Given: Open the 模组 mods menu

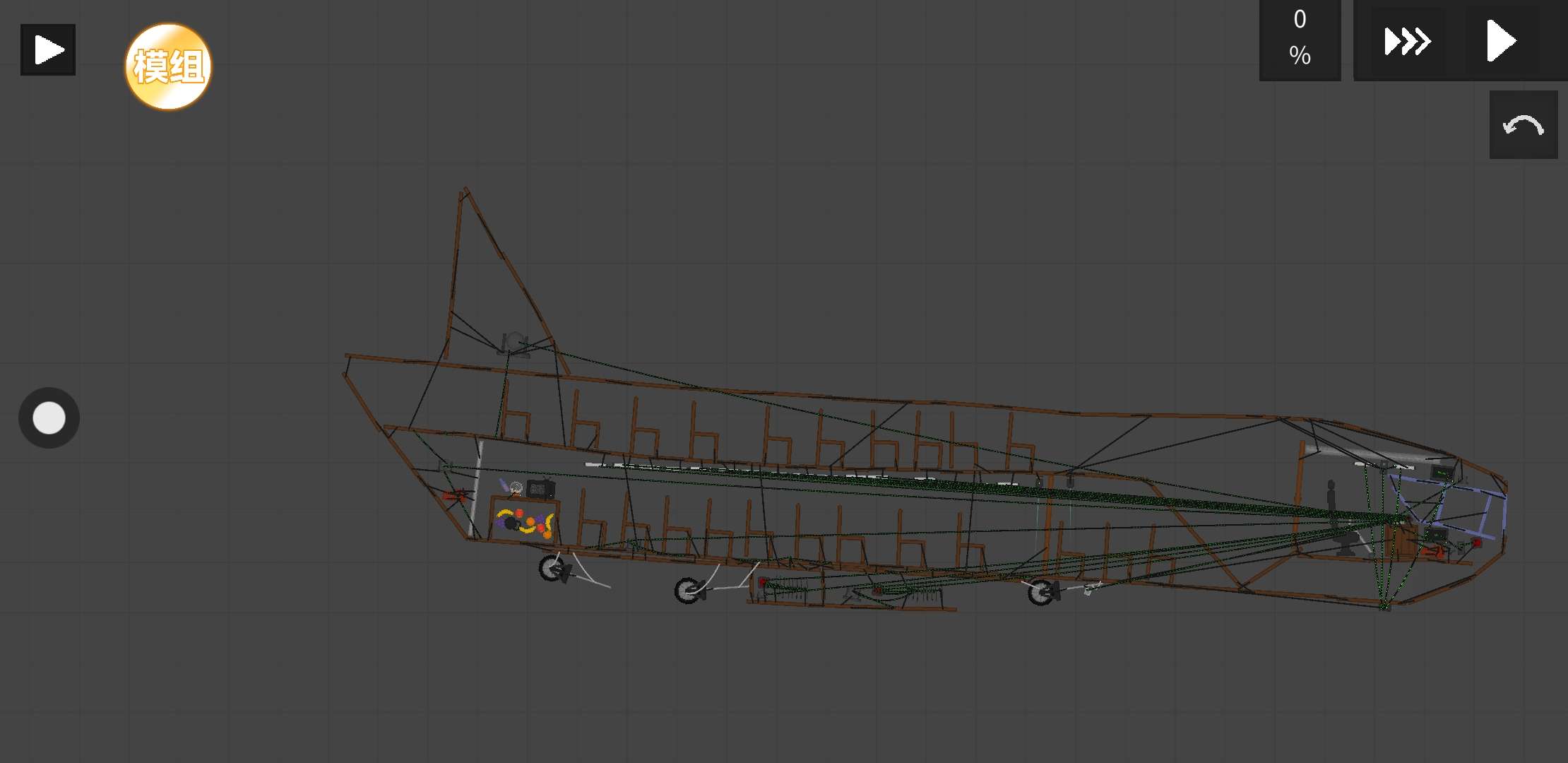Looking at the screenshot, I should pyautogui.click(x=168, y=66).
